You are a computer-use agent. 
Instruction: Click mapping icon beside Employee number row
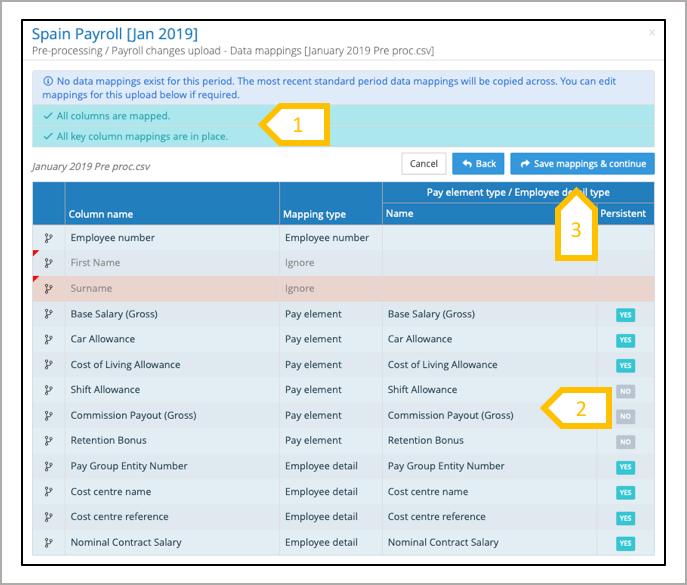point(48,238)
